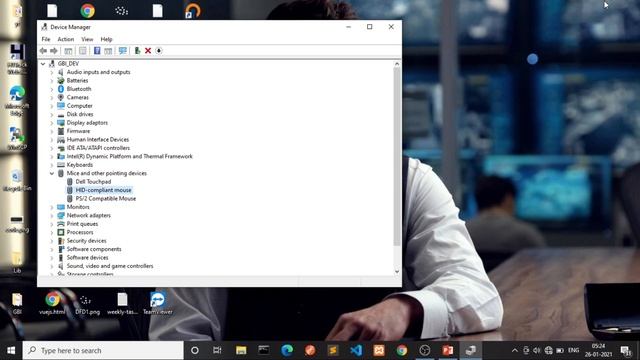Image resolution: width=640 pixels, height=360 pixels.
Task: Toggle the Show/Hide Action Pane toolbar icon
Action: (x=108, y=51)
